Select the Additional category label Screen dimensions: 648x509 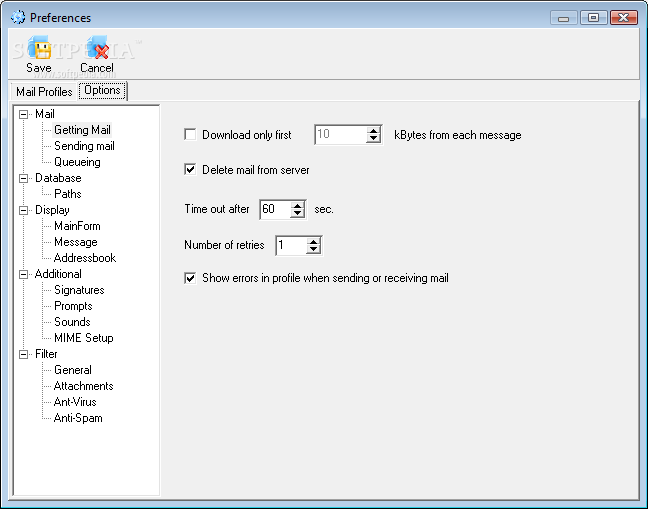point(58,274)
